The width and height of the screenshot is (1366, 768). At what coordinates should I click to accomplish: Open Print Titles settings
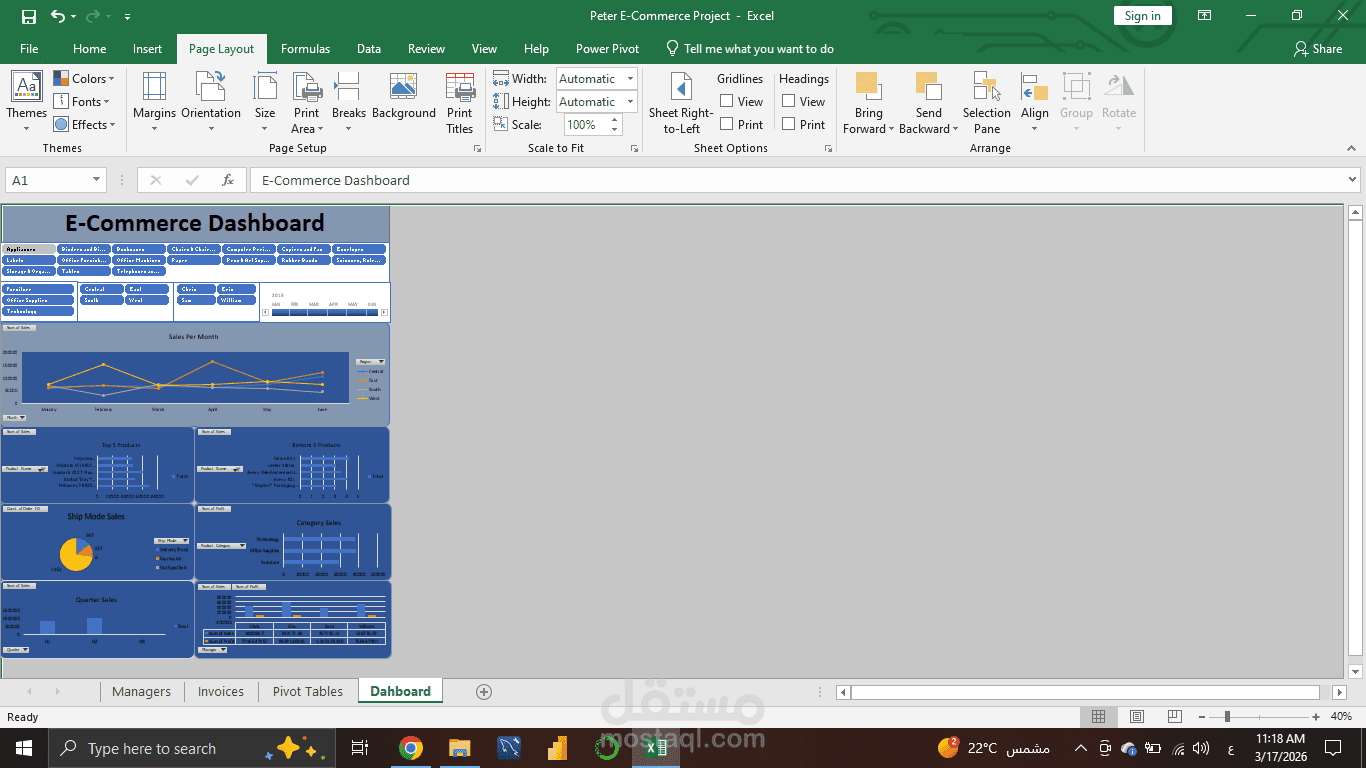(460, 102)
